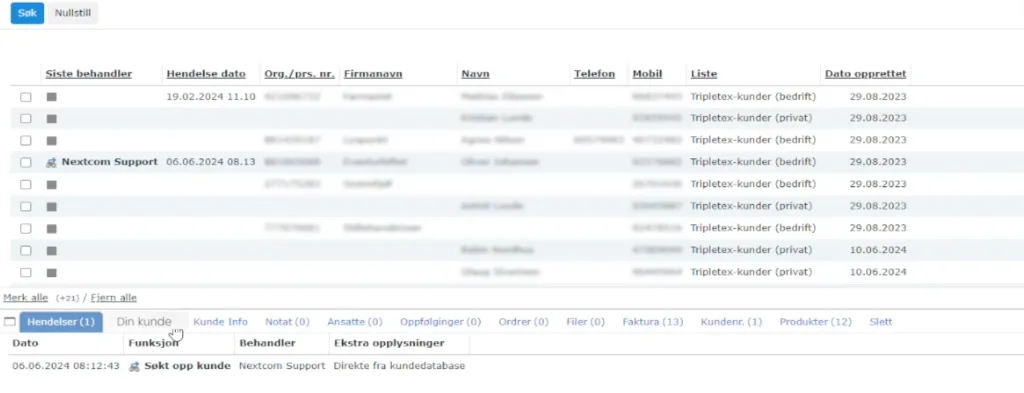This screenshot has width=1024, height=393.
Task: Tick the checkbox in the Nextcom Support row
Action: pyautogui.click(x=25, y=163)
